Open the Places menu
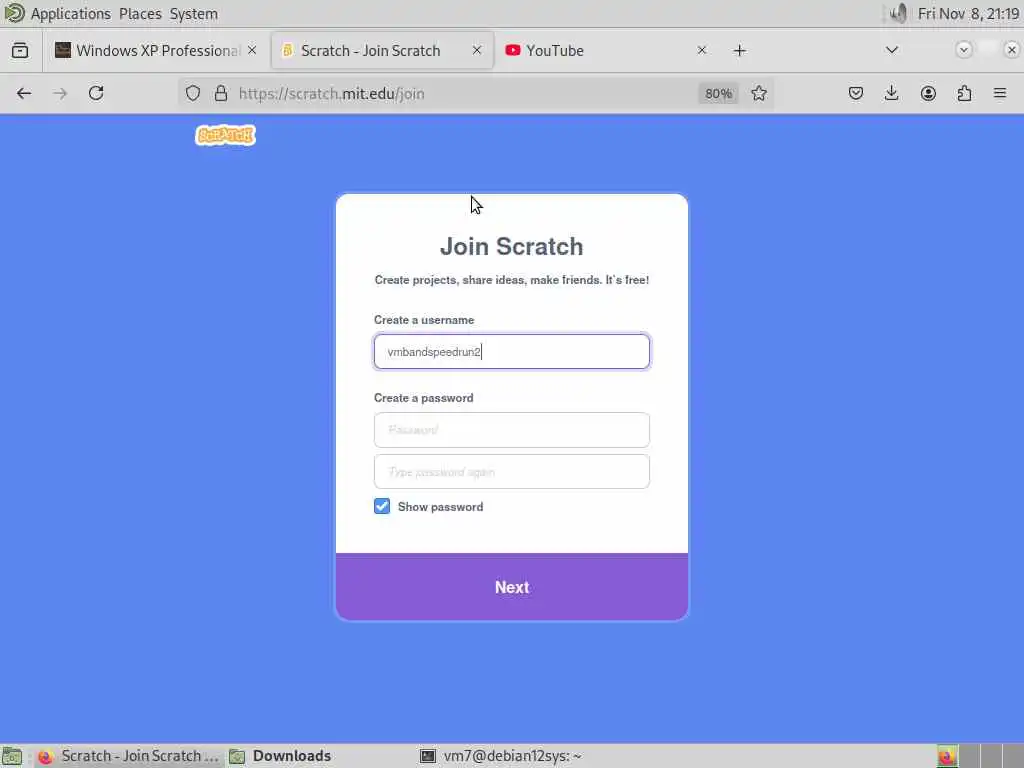The width and height of the screenshot is (1024, 768). click(x=140, y=14)
